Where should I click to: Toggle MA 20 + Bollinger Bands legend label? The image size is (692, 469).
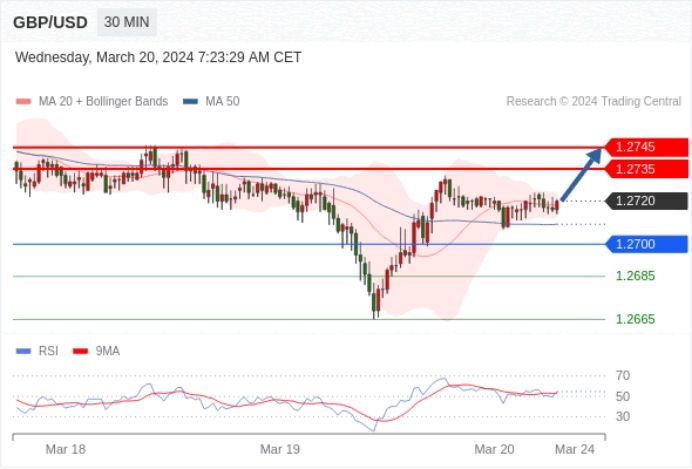pyautogui.click(x=103, y=101)
